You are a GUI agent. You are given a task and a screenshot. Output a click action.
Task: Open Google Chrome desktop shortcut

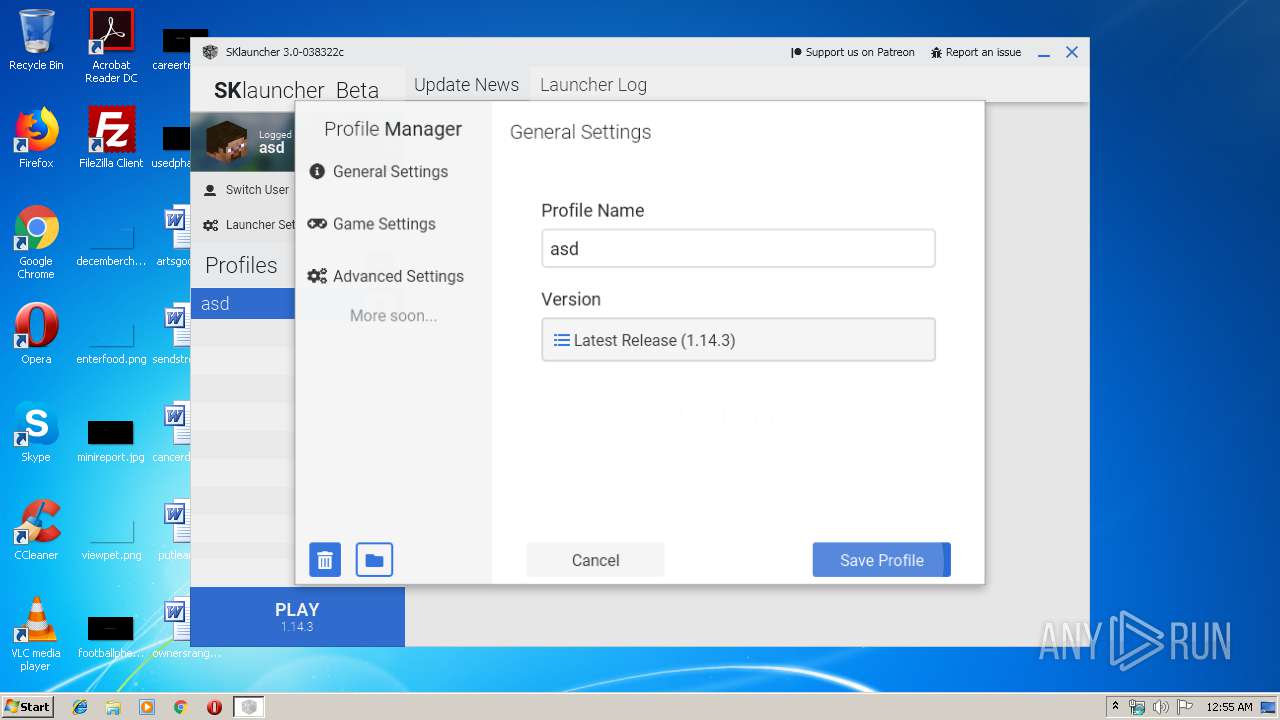(x=36, y=242)
